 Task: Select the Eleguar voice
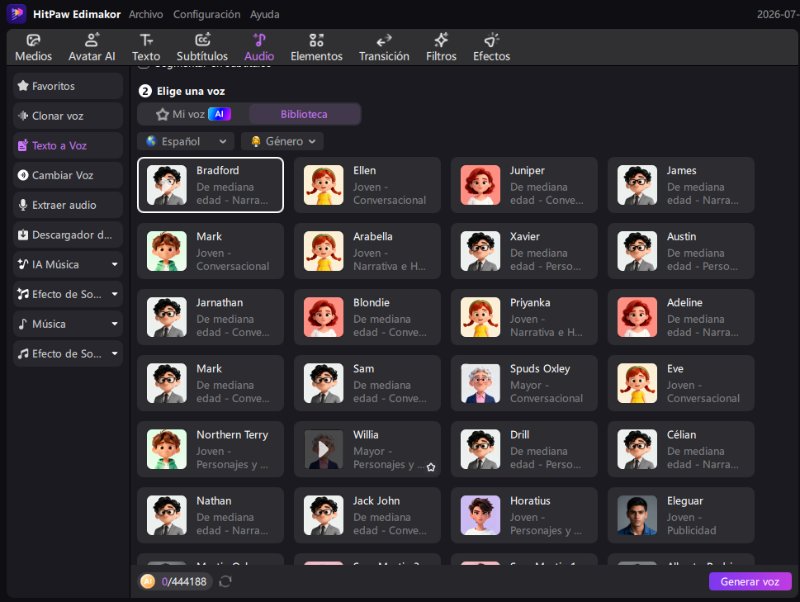681,515
